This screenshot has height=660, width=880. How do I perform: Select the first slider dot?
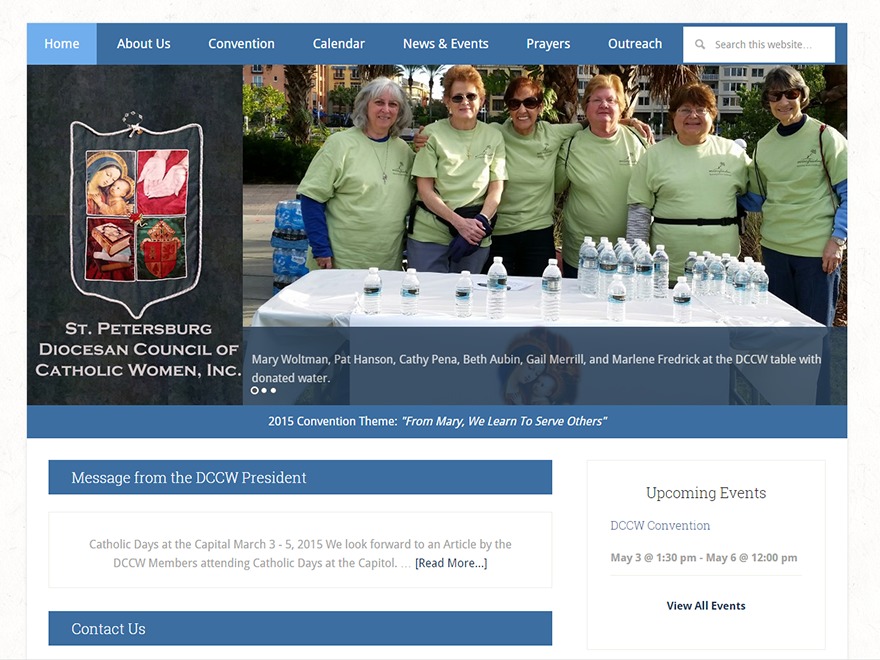254,390
